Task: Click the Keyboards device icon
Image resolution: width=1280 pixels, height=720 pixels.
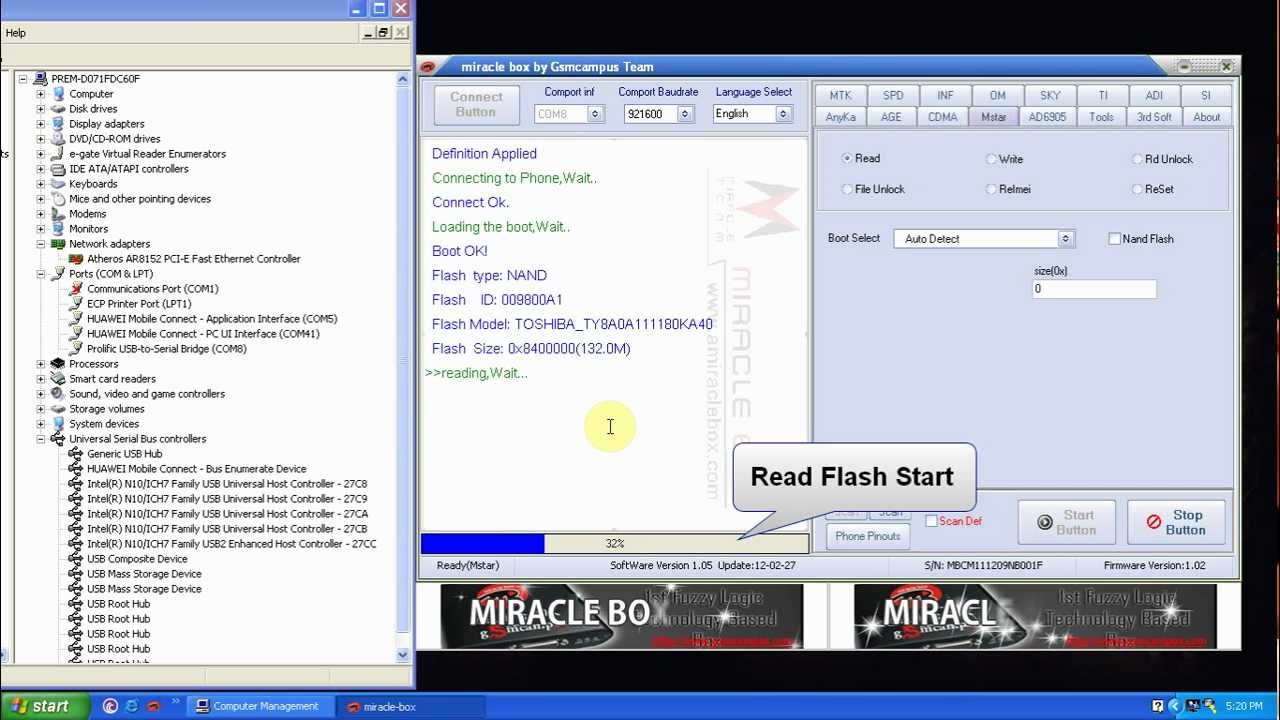Action: (58, 184)
